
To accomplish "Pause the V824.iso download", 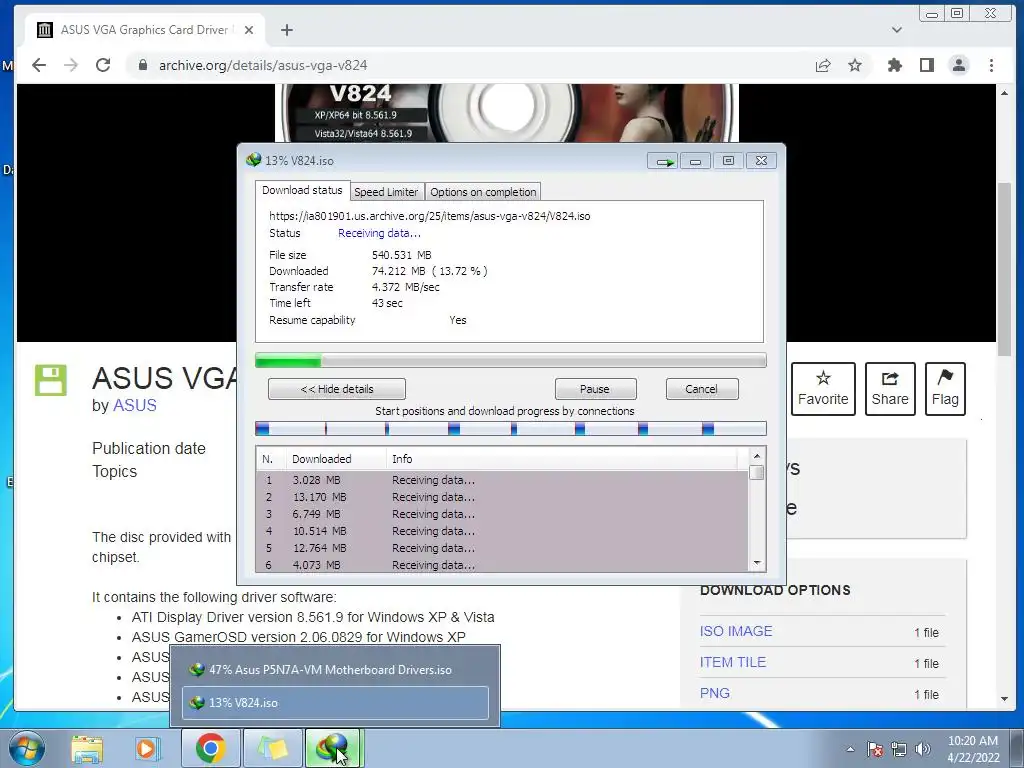I will tap(596, 389).
